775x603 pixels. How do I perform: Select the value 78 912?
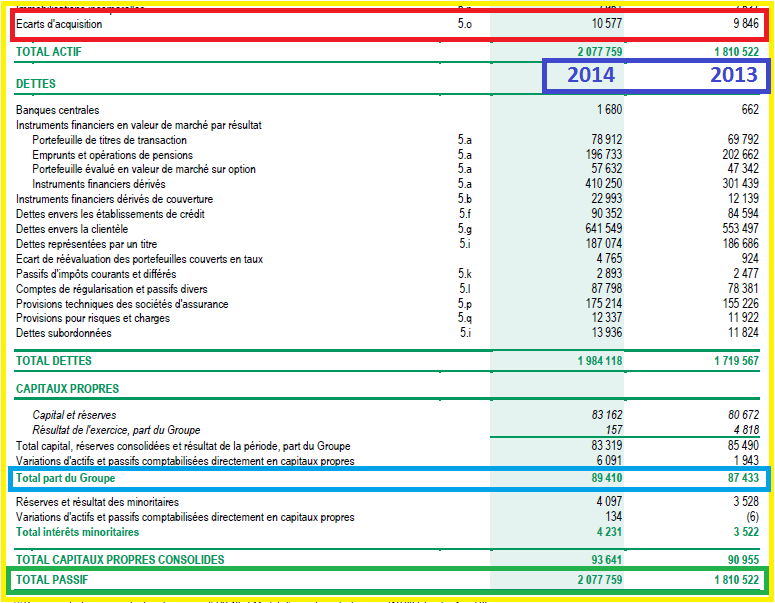coord(607,139)
